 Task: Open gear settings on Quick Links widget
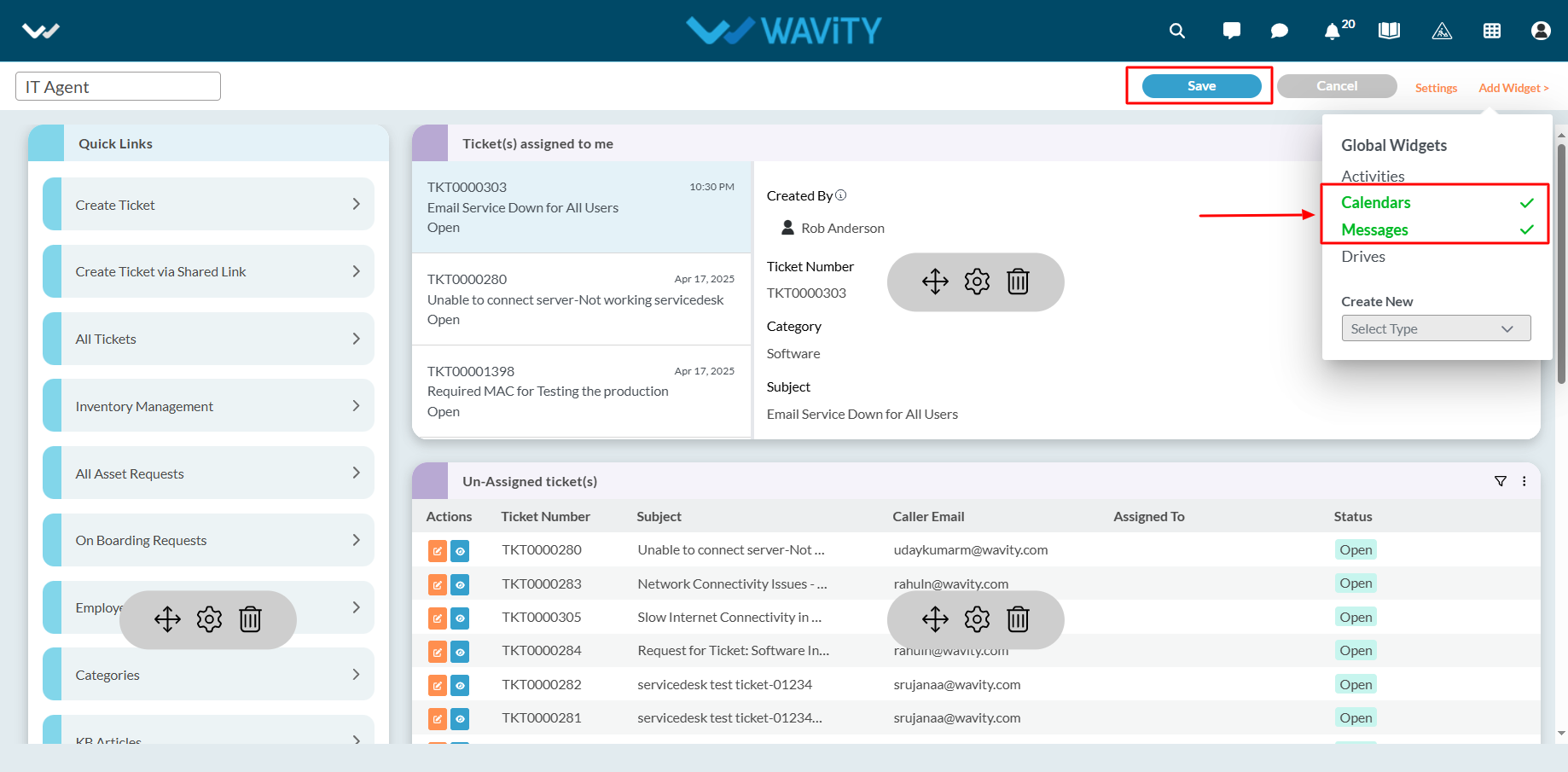click(209, 619)
